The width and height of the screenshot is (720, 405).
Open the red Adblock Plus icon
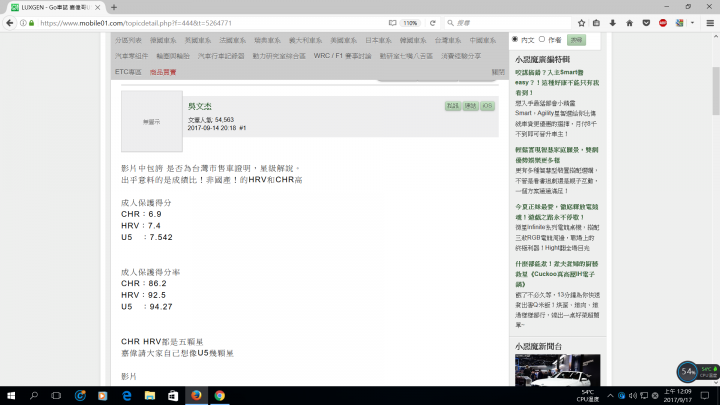pyautogui.click(x=663, y=23)
